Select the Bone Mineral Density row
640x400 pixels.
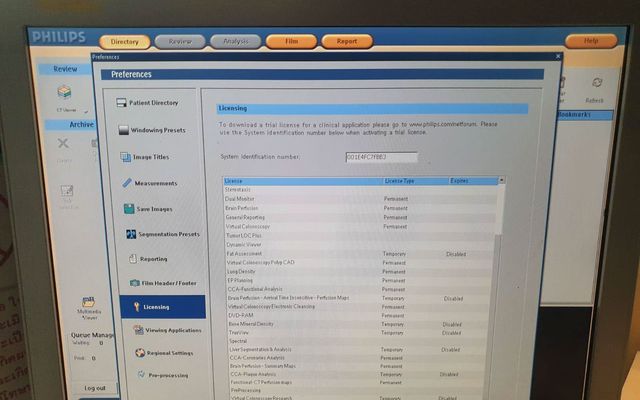(x=360, y=324)
